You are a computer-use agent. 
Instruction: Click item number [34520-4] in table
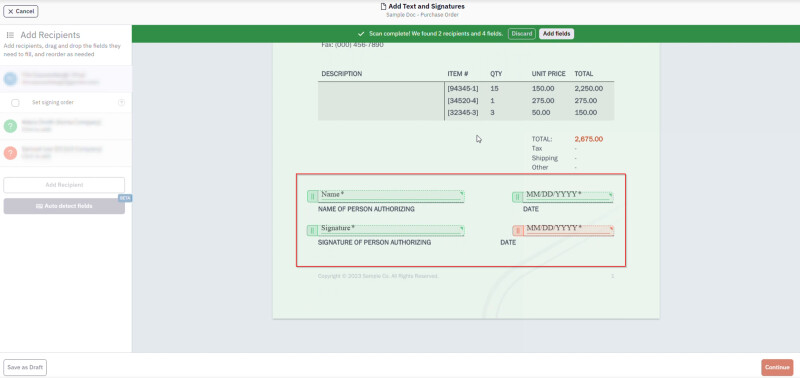(463, 100)
